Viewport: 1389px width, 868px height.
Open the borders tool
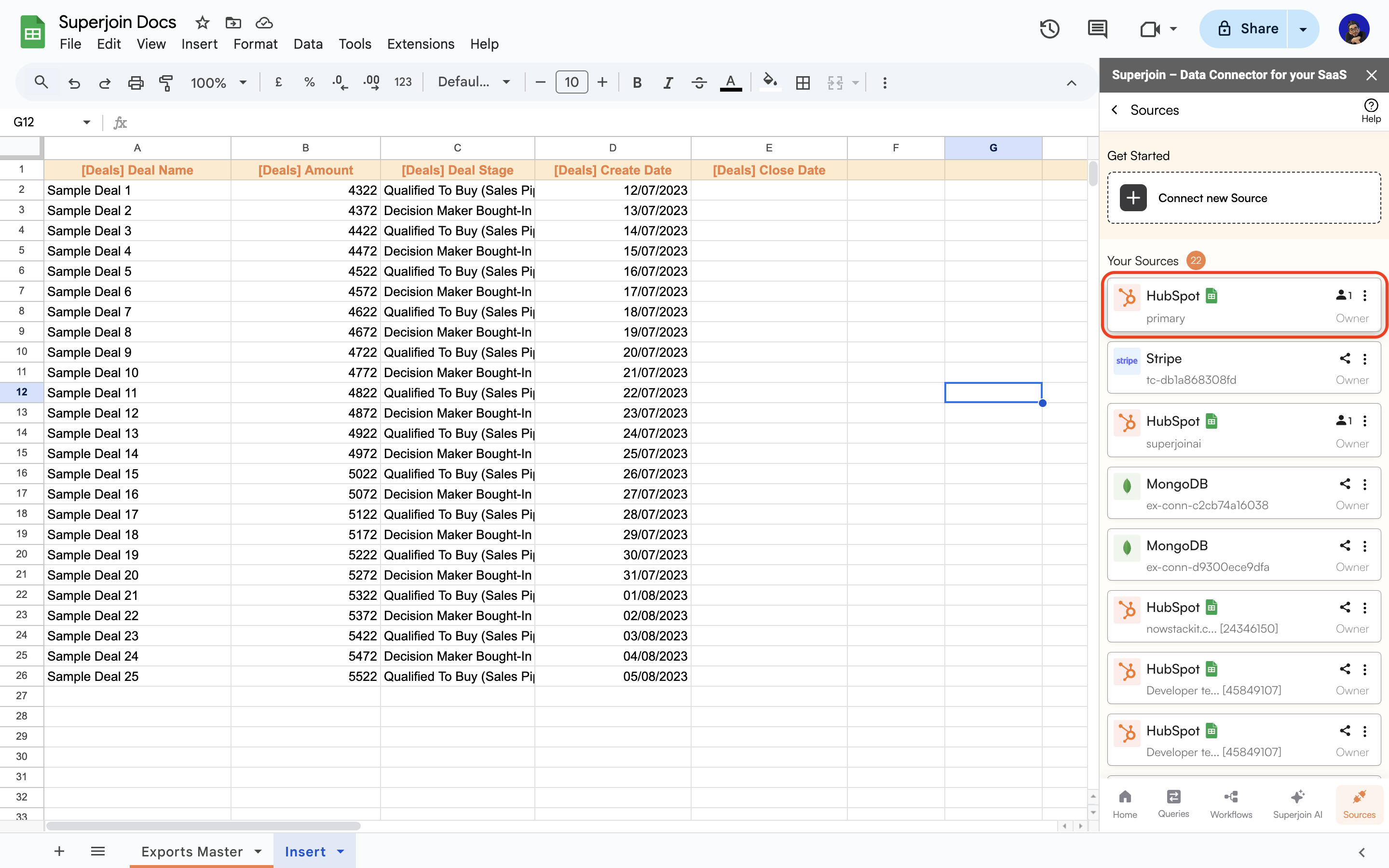pos(803,82)
